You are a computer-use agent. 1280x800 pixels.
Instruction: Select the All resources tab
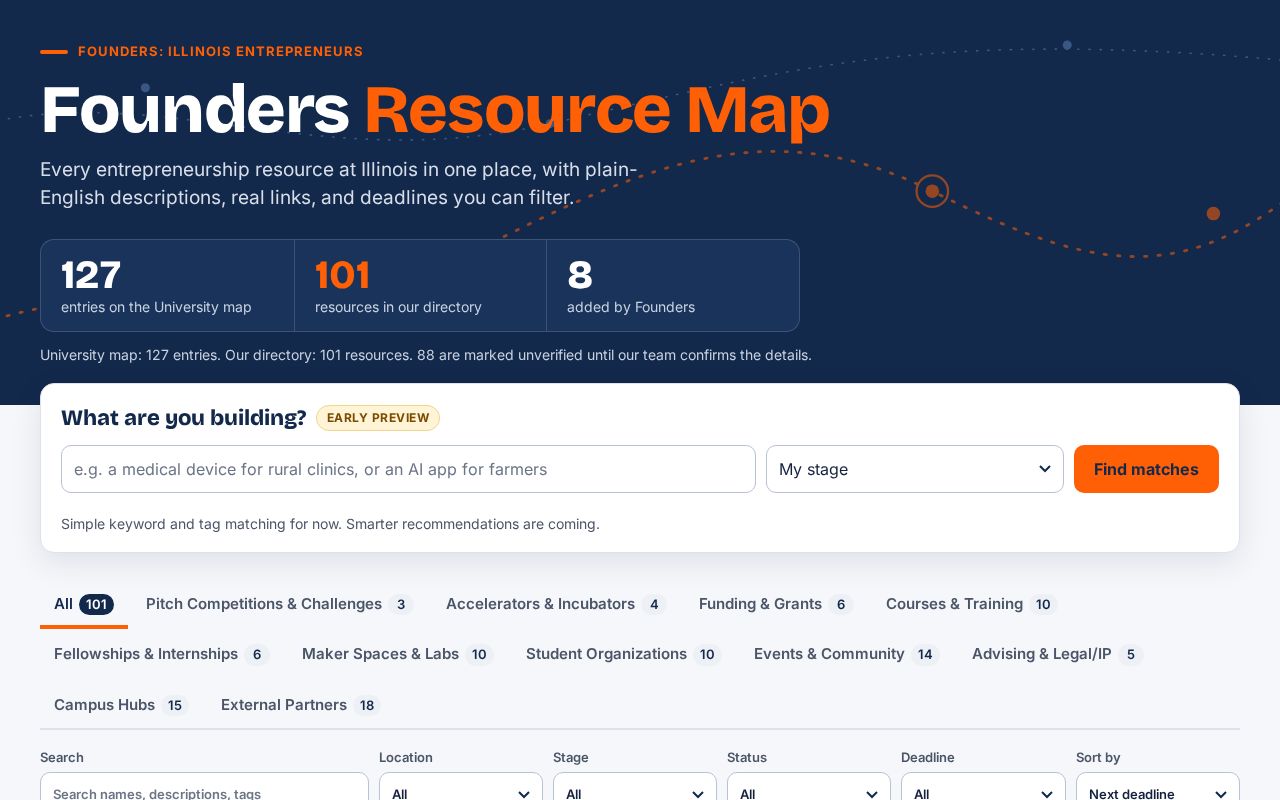click(x=84, y=604)
